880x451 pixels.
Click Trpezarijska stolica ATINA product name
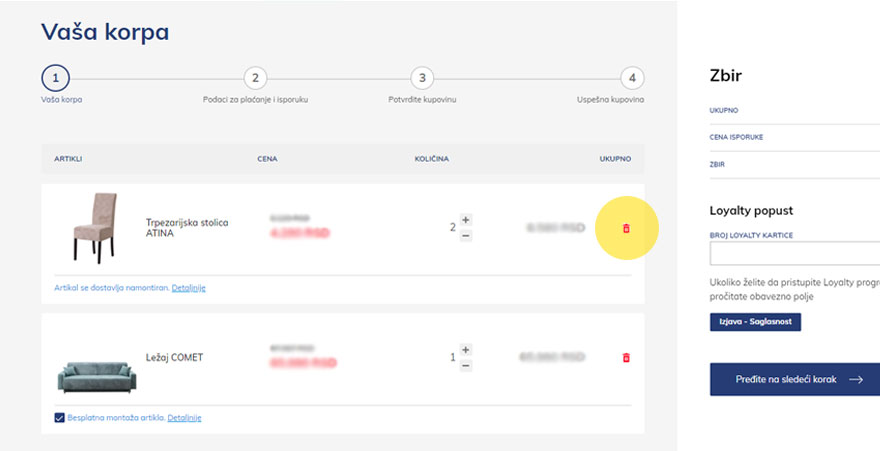coord(187,228)
